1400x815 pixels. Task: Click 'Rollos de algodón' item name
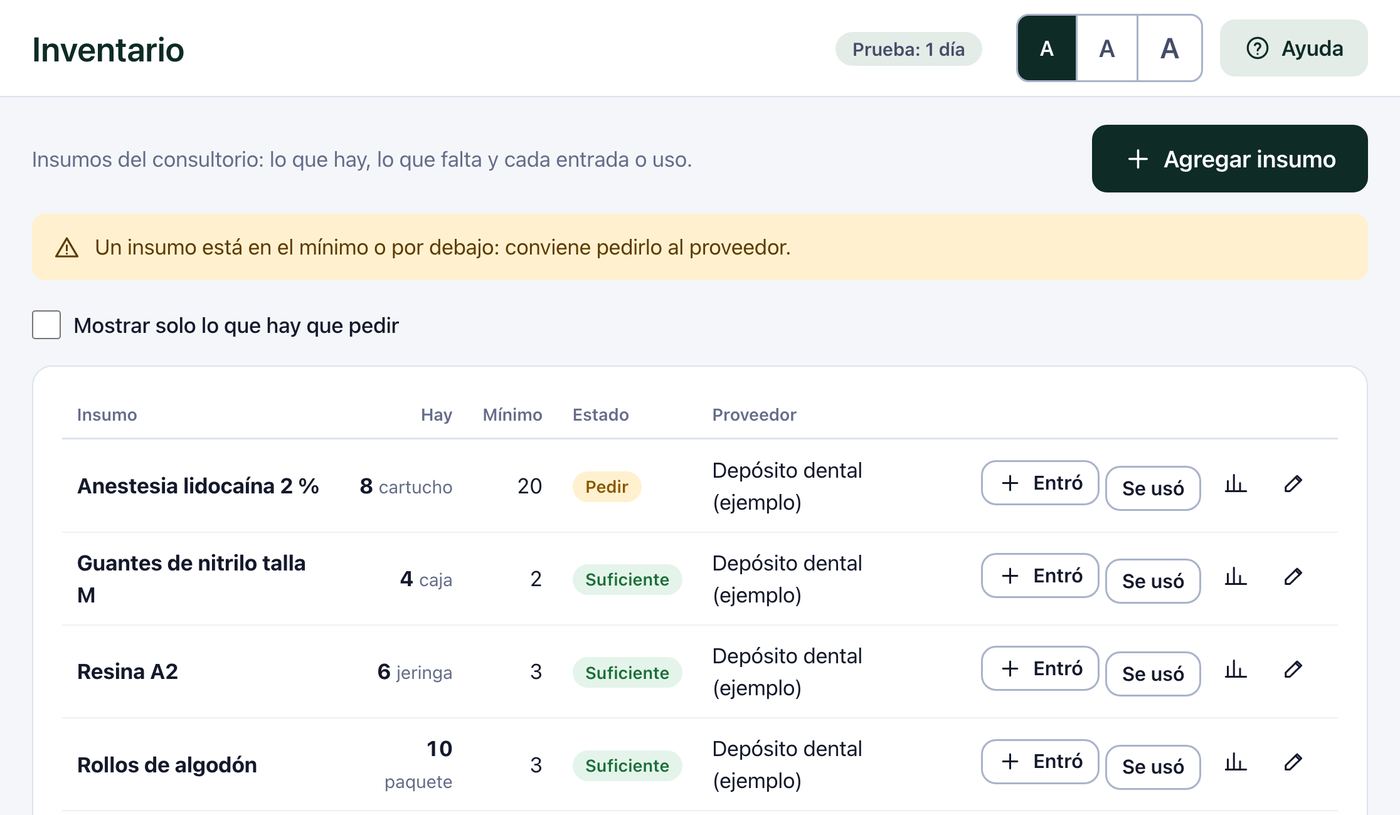click(167, 765)
